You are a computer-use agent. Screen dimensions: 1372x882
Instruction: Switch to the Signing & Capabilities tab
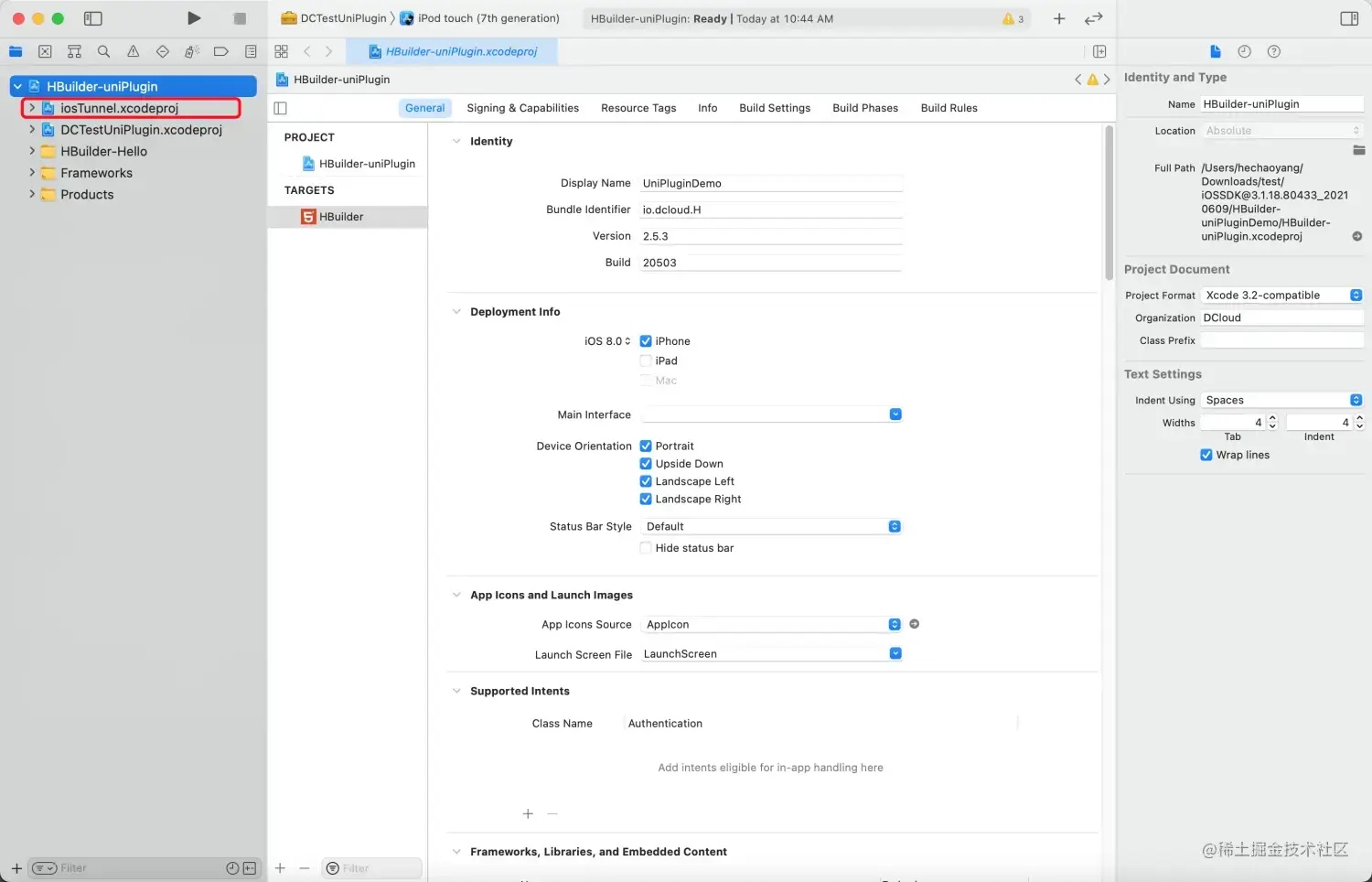[x=522, y=108]
